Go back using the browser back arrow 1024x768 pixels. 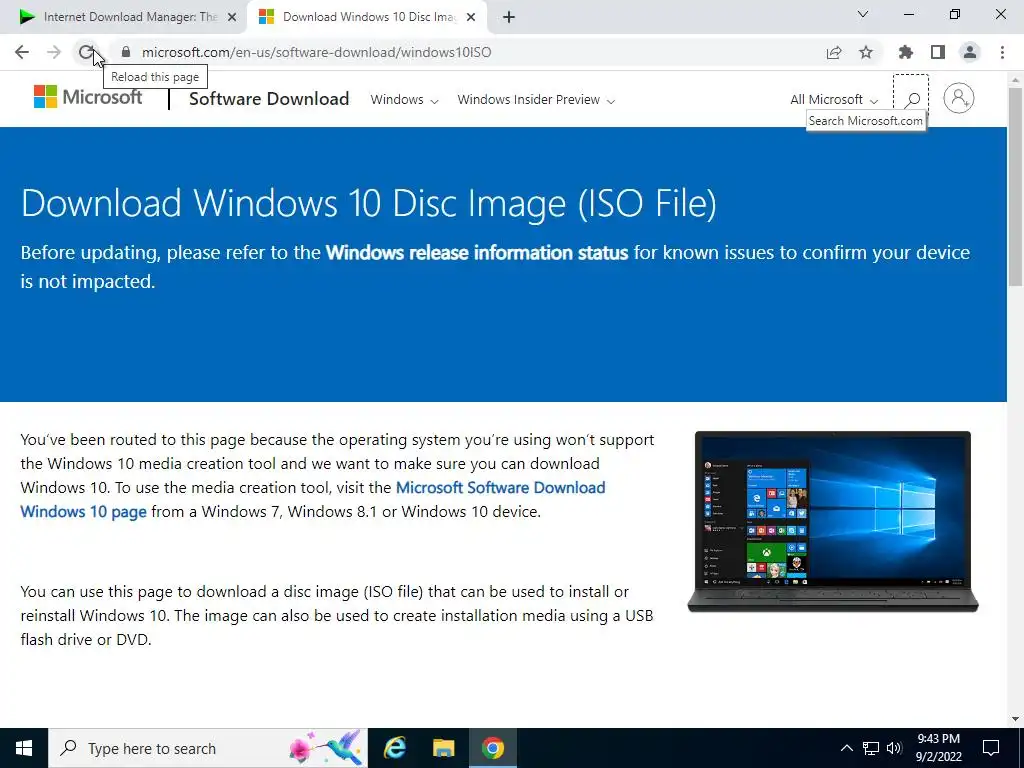pos(22,52)
